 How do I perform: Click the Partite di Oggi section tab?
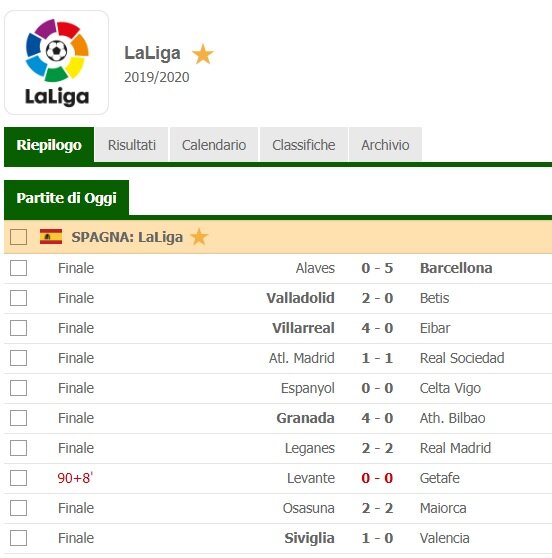pos(67,198)
